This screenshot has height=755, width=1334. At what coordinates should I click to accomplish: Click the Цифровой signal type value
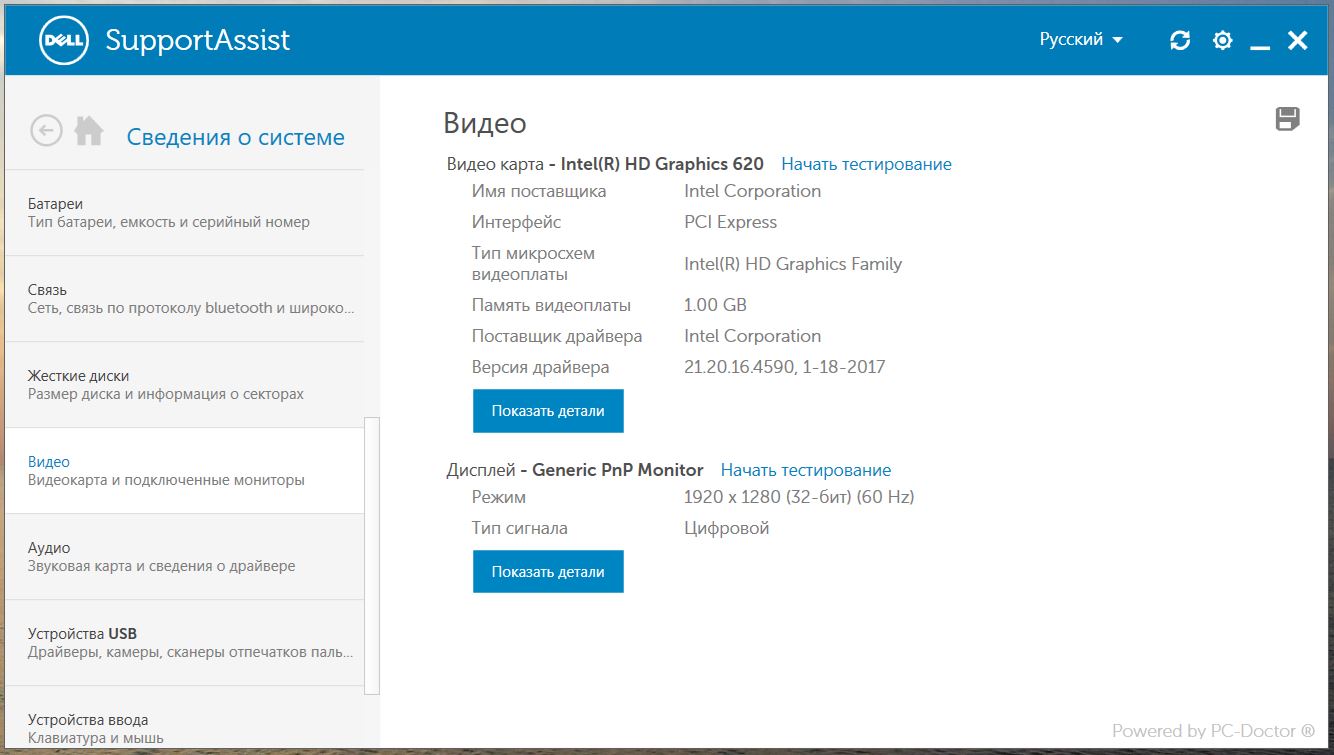click(x=727, y=528)
